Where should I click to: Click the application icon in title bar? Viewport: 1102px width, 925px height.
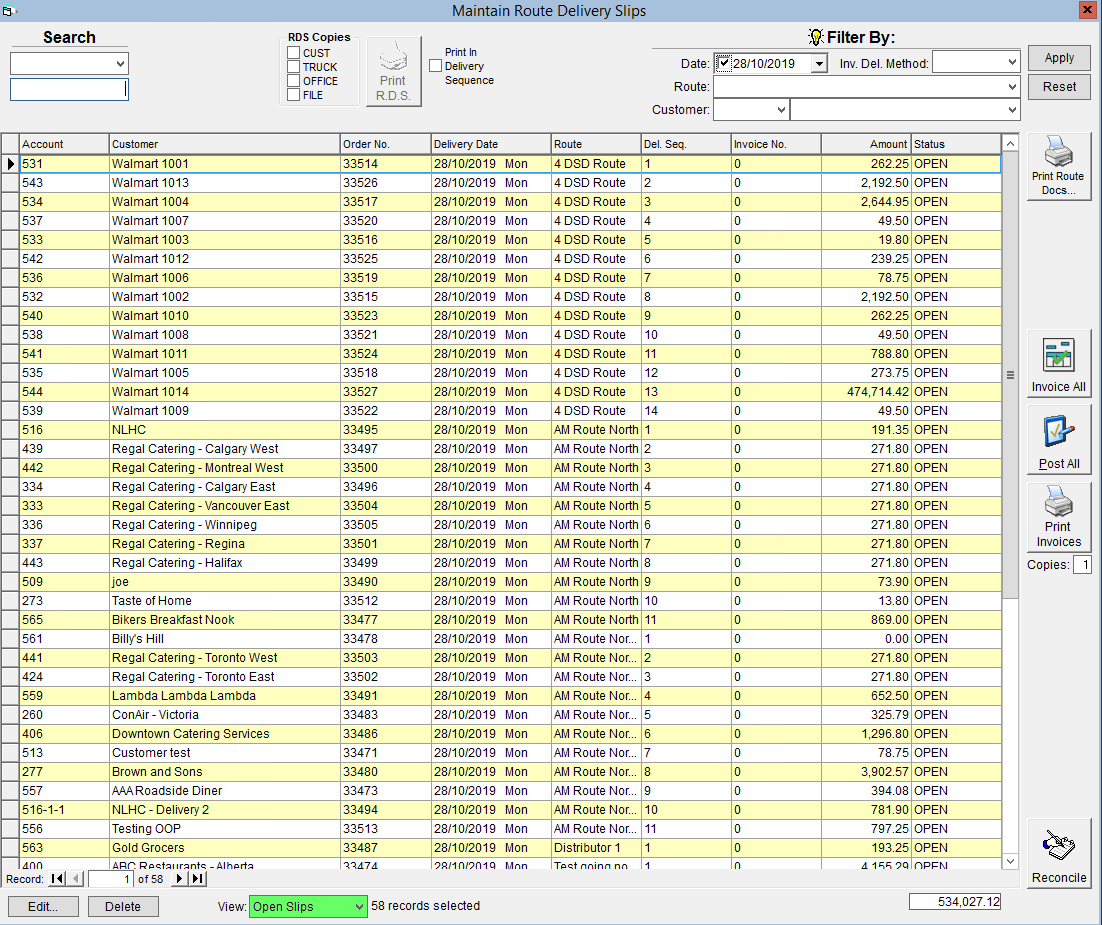click(10, 11)
